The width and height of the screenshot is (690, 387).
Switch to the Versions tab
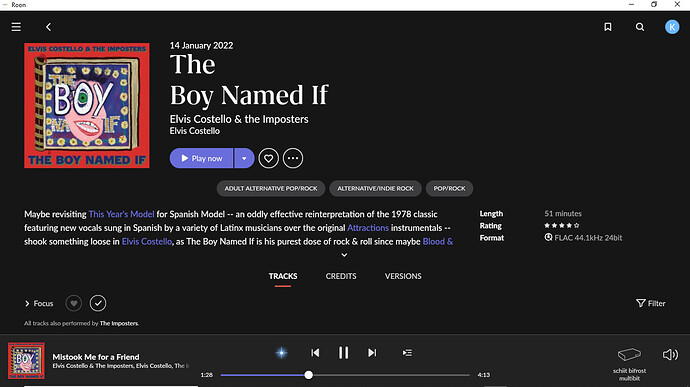coord(403,276)
